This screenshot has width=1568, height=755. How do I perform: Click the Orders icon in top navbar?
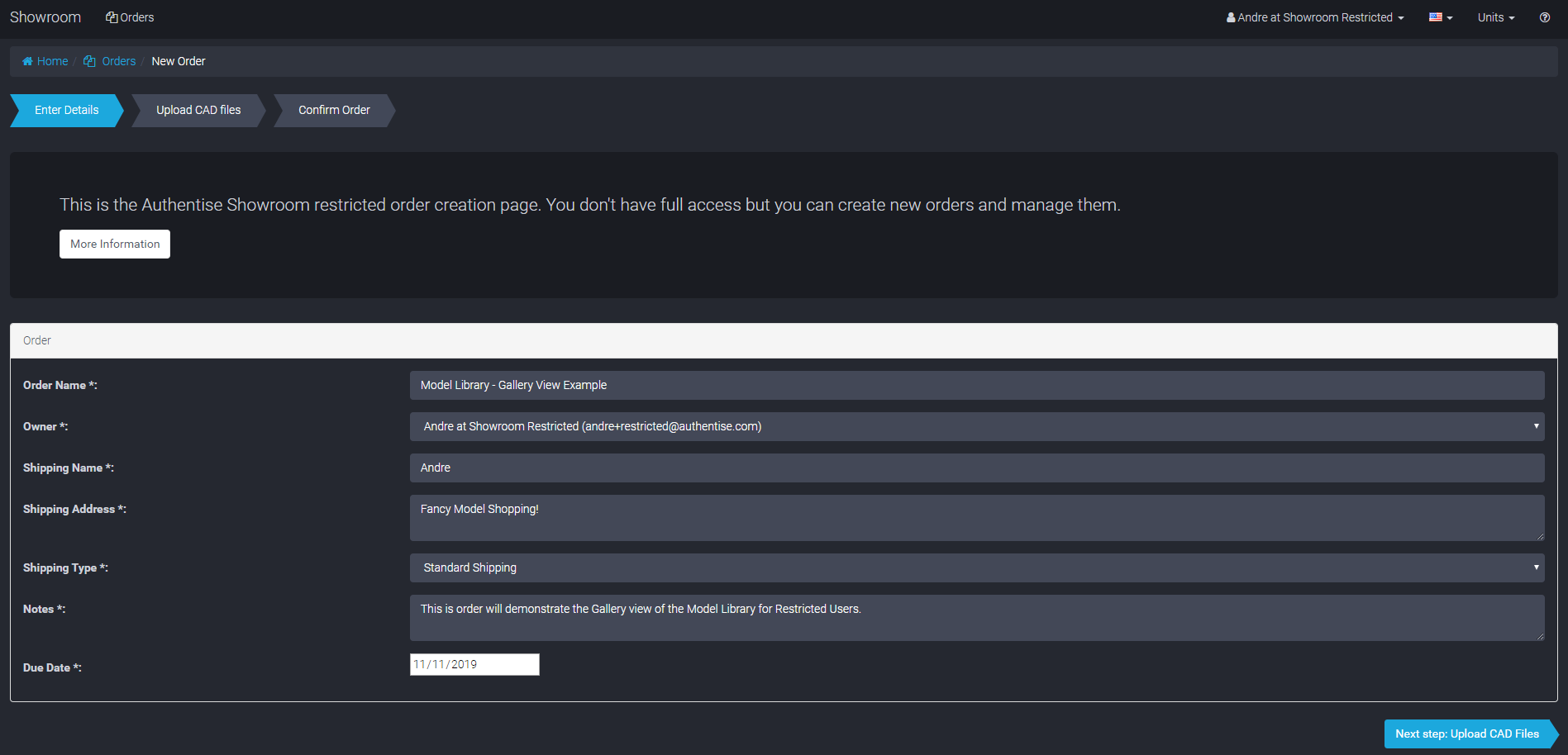[112, 17]
